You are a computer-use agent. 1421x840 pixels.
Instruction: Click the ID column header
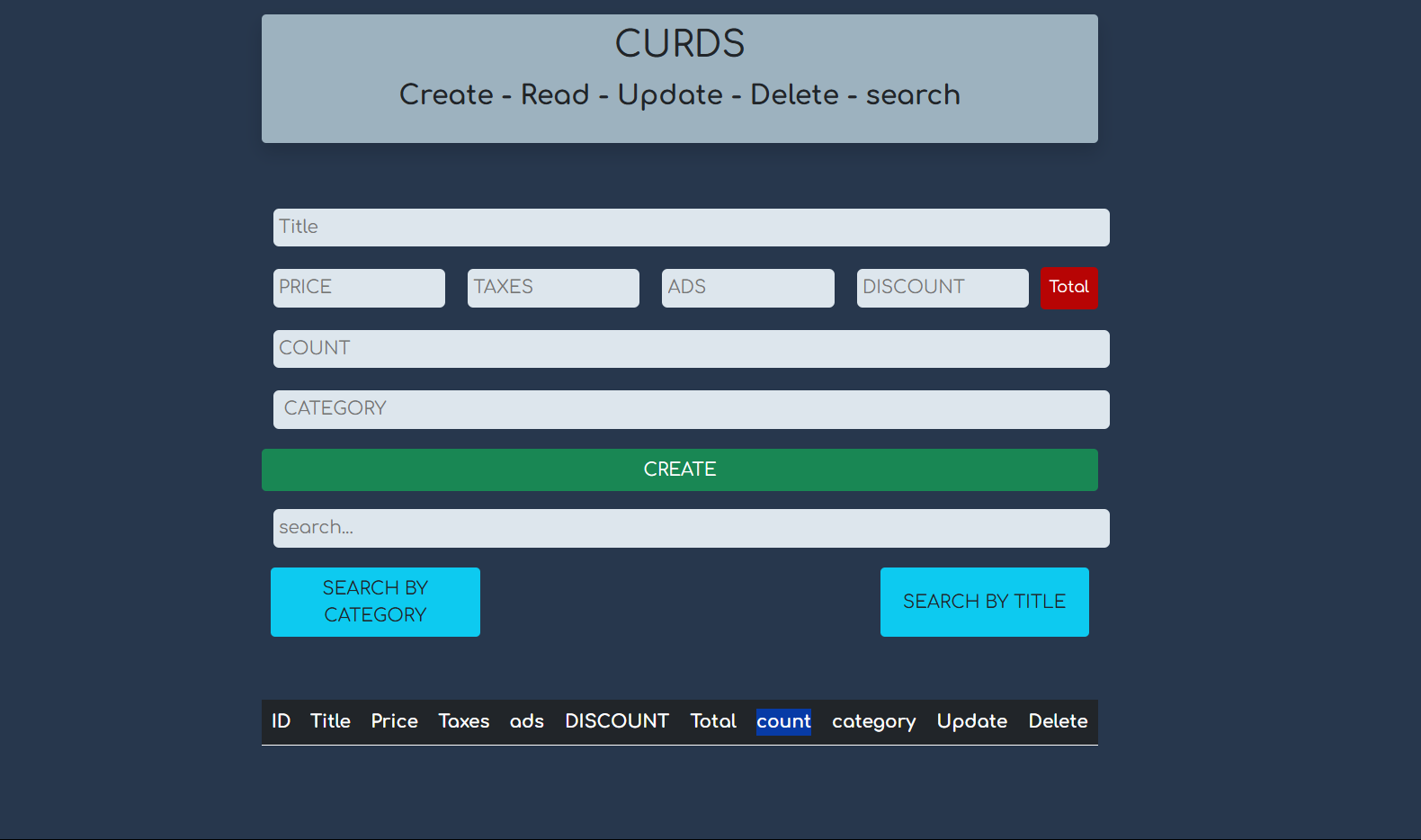pyautogui.click(x=282, y=721)
